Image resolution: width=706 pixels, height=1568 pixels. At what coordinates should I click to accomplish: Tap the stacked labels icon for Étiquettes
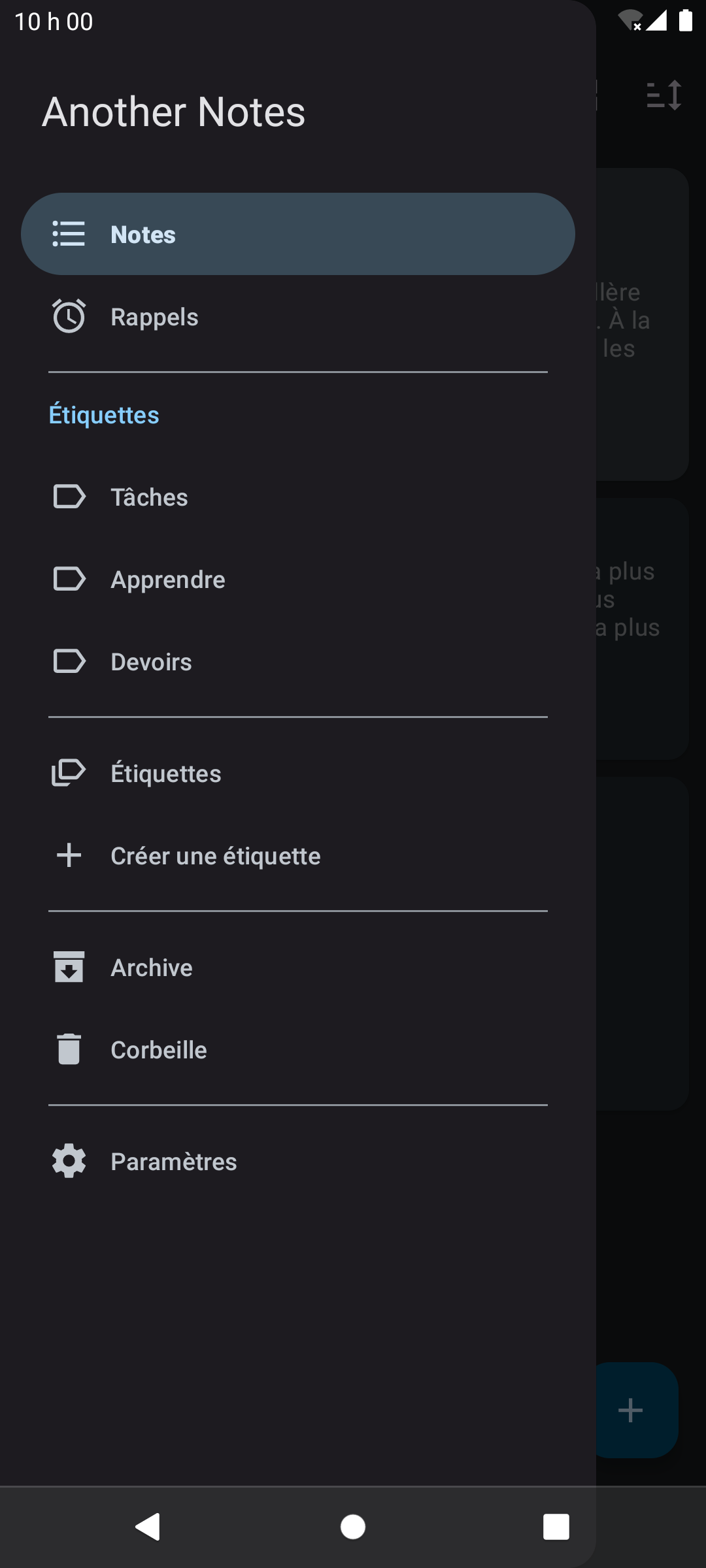pos(69,773)
